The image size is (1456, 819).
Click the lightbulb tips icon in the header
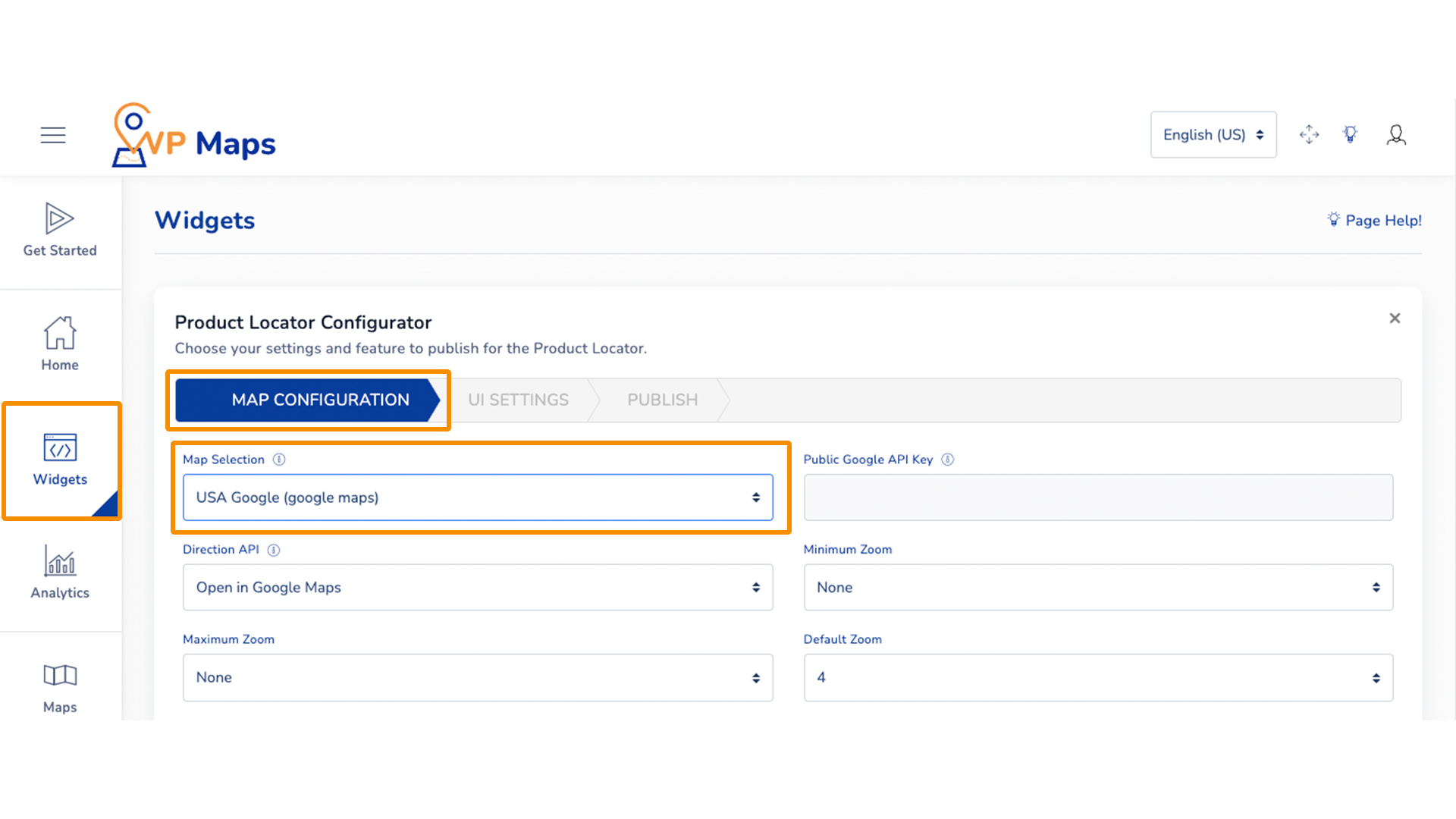click(x=1351, y=134)
